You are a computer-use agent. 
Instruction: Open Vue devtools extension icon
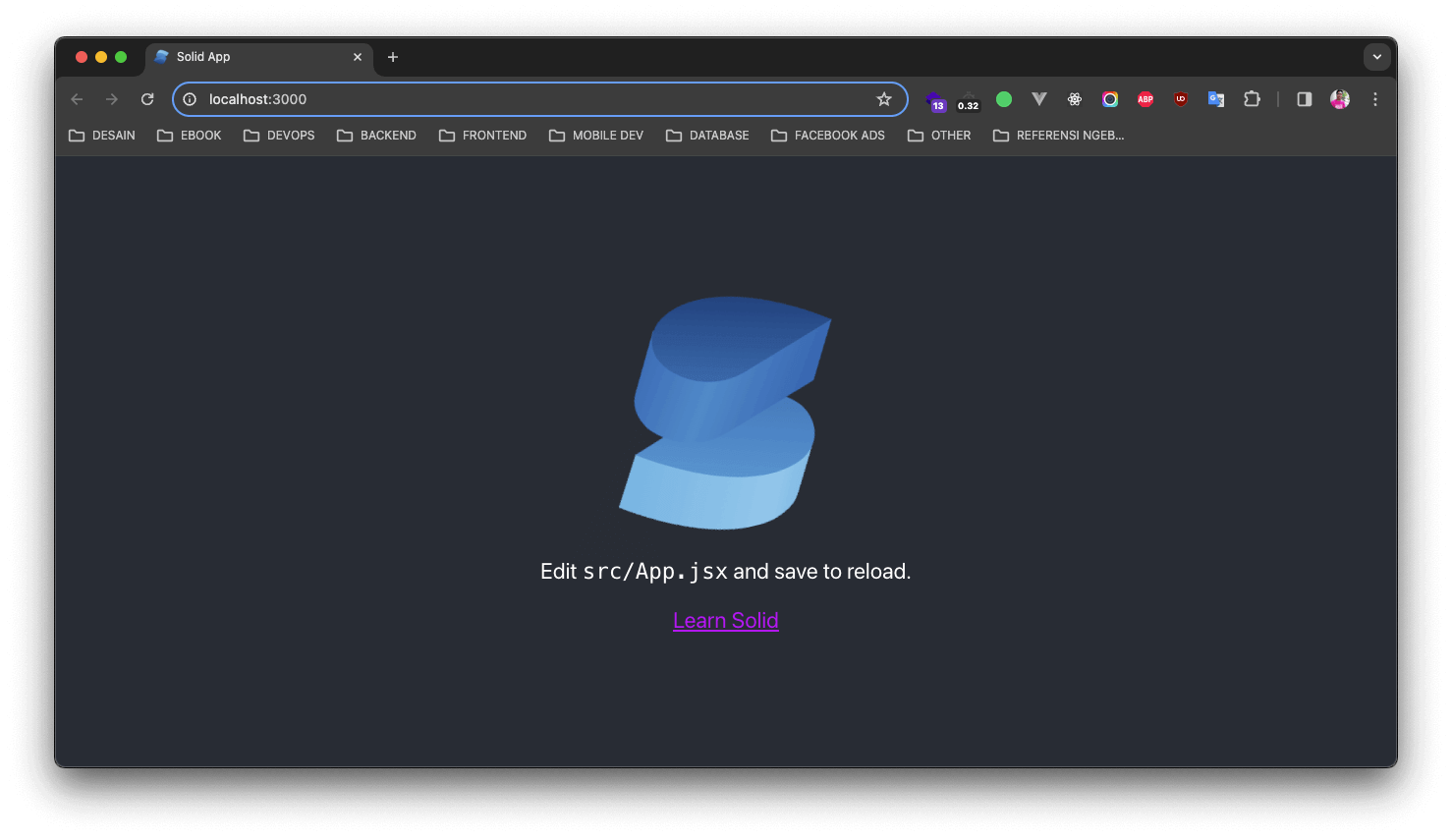(x=1039, y=99)
